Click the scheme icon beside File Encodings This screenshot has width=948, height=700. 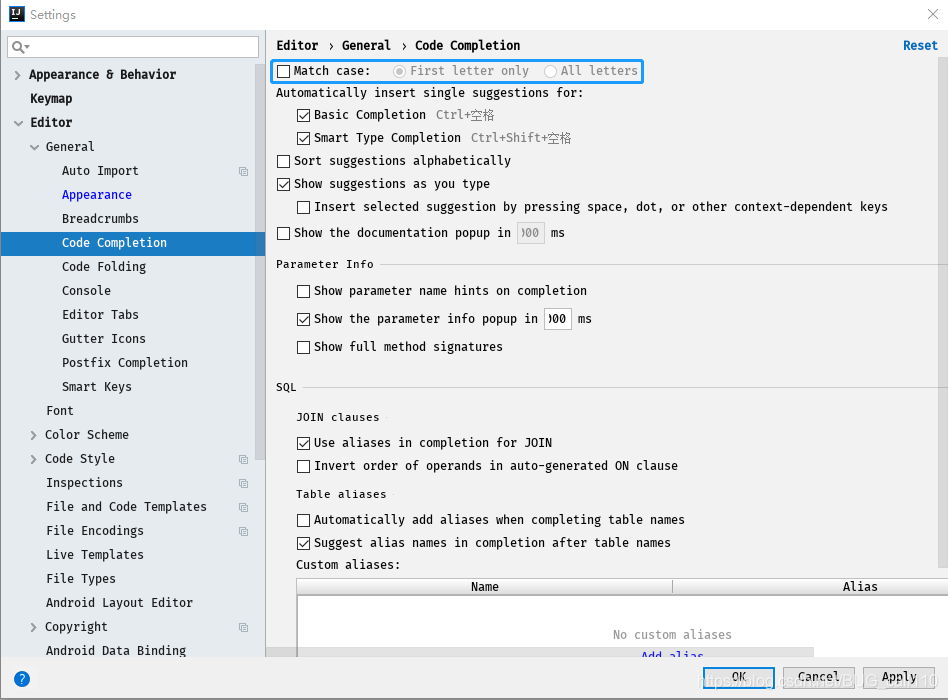click(242, 530)
